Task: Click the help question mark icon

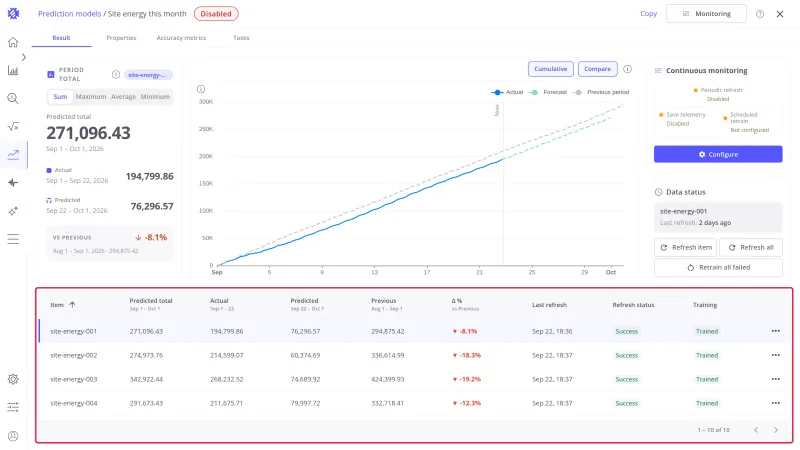Action: point(760,14)
